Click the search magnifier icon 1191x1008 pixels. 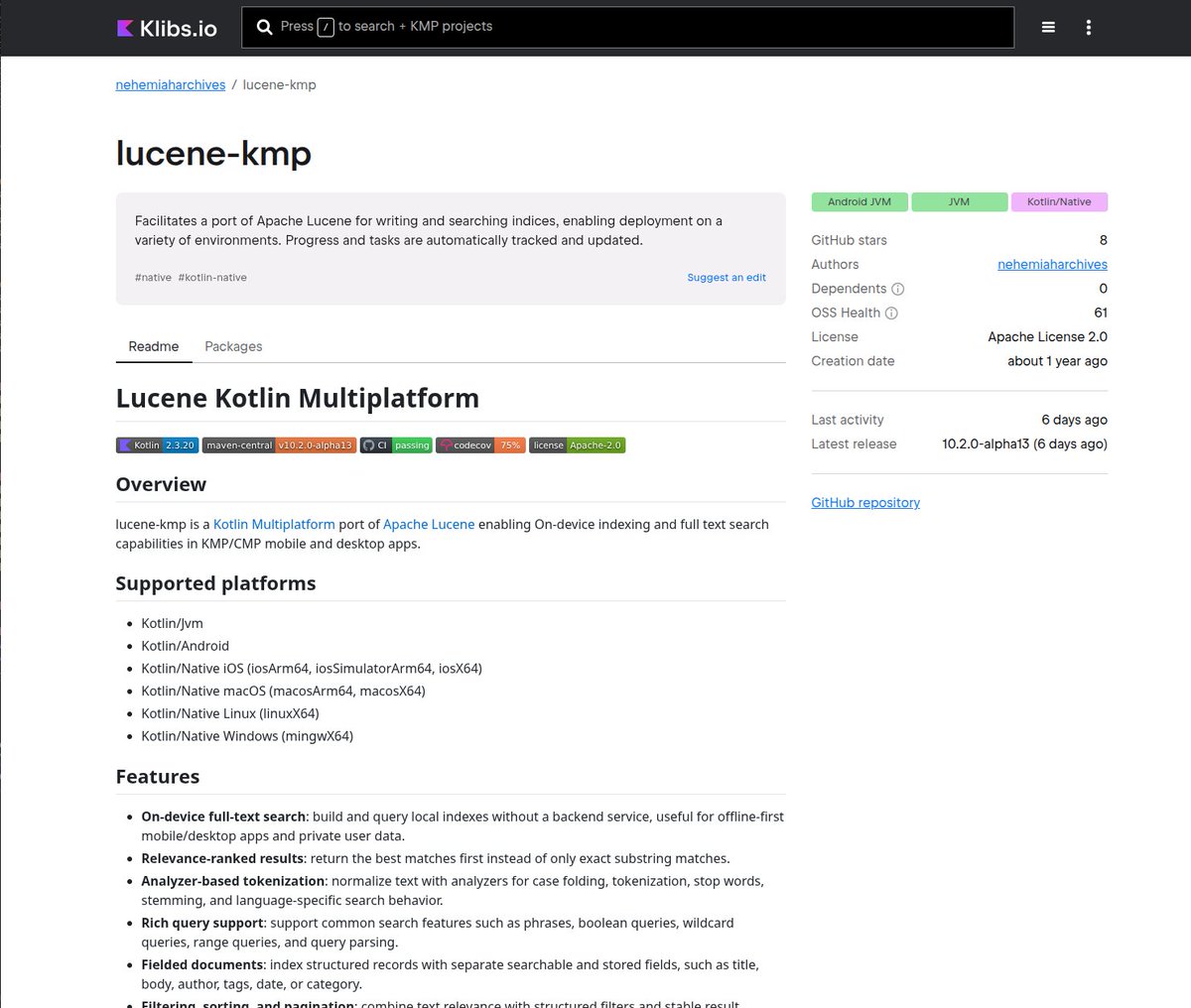pyautogui.click(x=264, y=27)
